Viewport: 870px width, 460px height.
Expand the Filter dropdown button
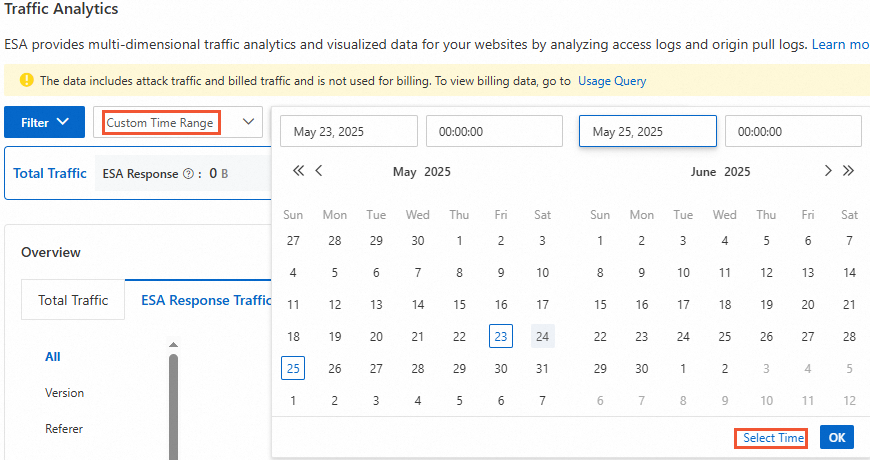(x=44, y=123)
